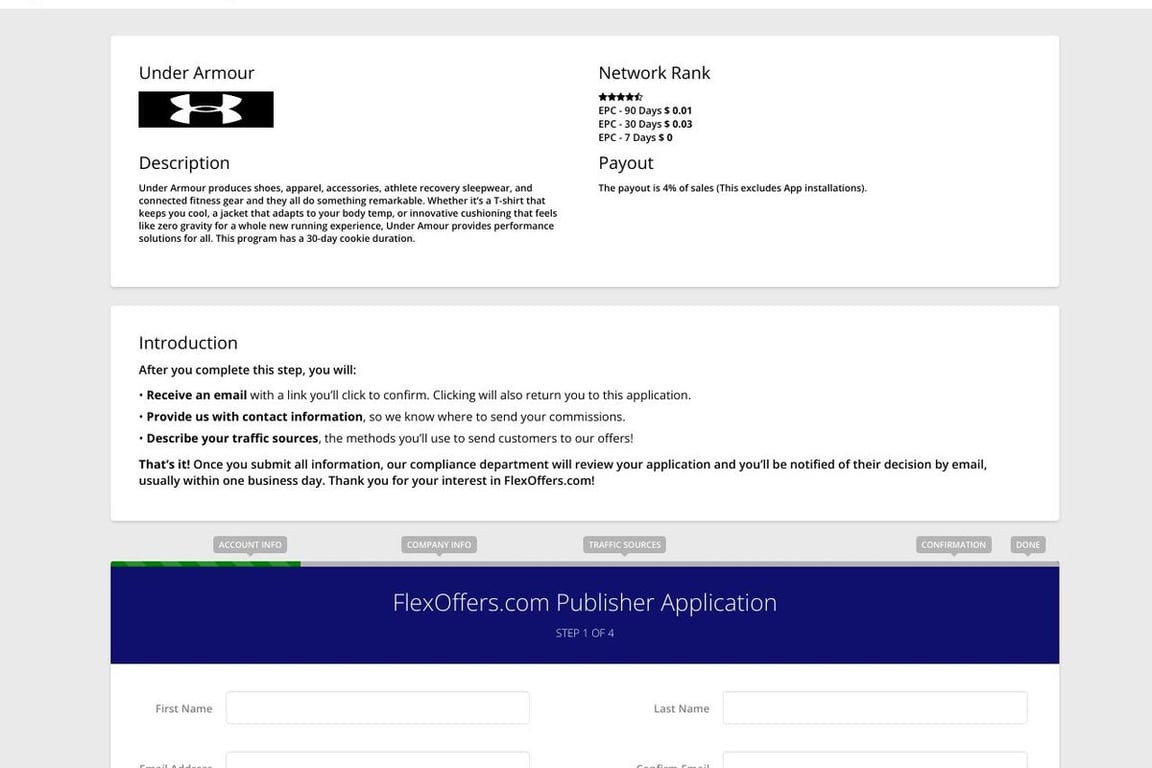Click the 'Describe your traffic sources' bullet
The height and width of the screenshot is (768, 1152).
pyautogui.click(x=232, y=438)
